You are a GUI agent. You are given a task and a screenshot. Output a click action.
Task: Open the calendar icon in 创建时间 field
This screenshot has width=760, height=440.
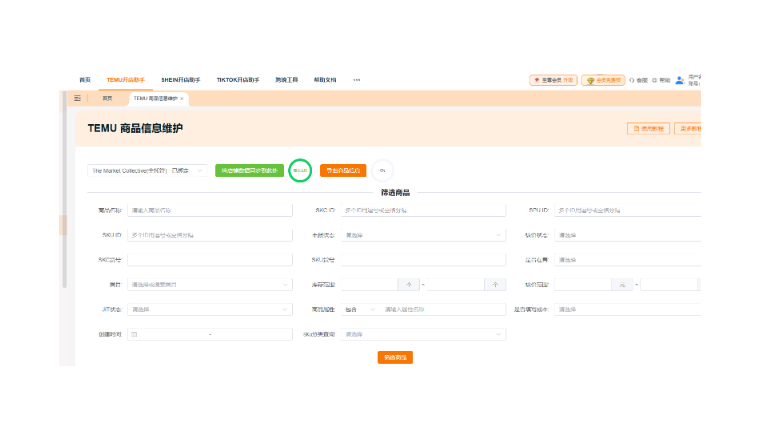click(x=134, y=334)
